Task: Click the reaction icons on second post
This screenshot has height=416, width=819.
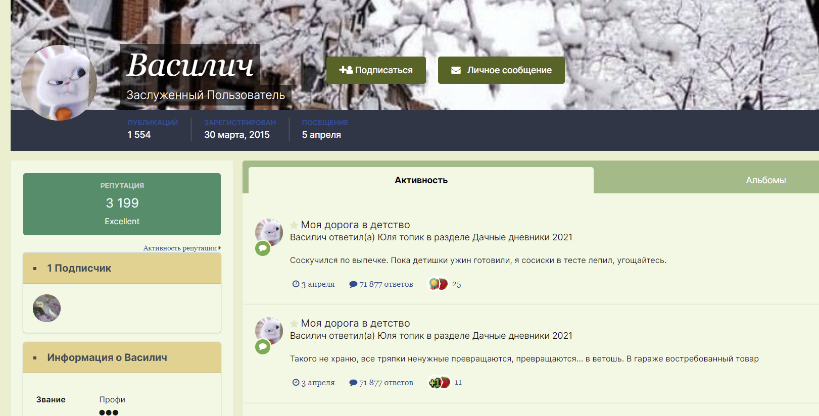Action: [438, 383]
